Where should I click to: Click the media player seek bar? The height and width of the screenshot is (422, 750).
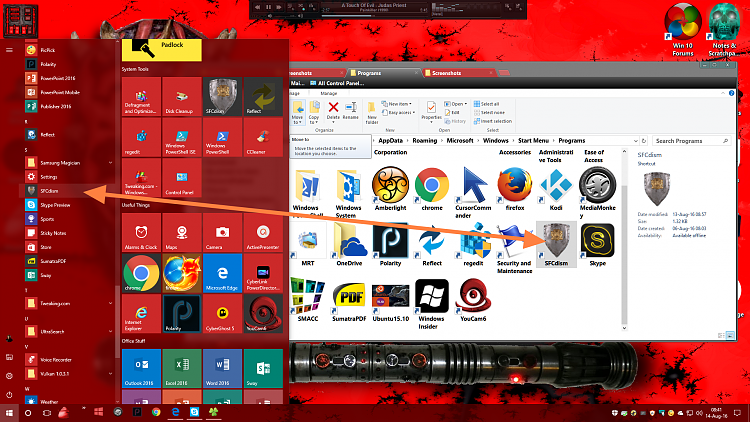pos(375,15)
